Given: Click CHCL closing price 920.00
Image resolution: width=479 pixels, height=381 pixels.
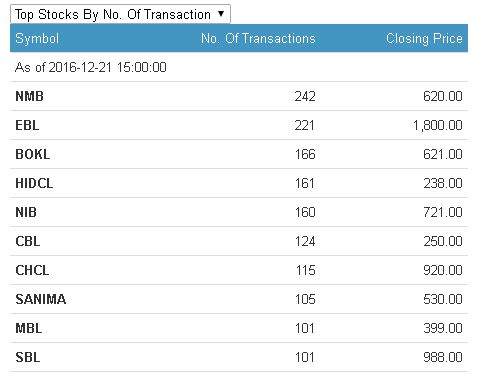Looking at the screenshot, I should (x=443, y=270).
